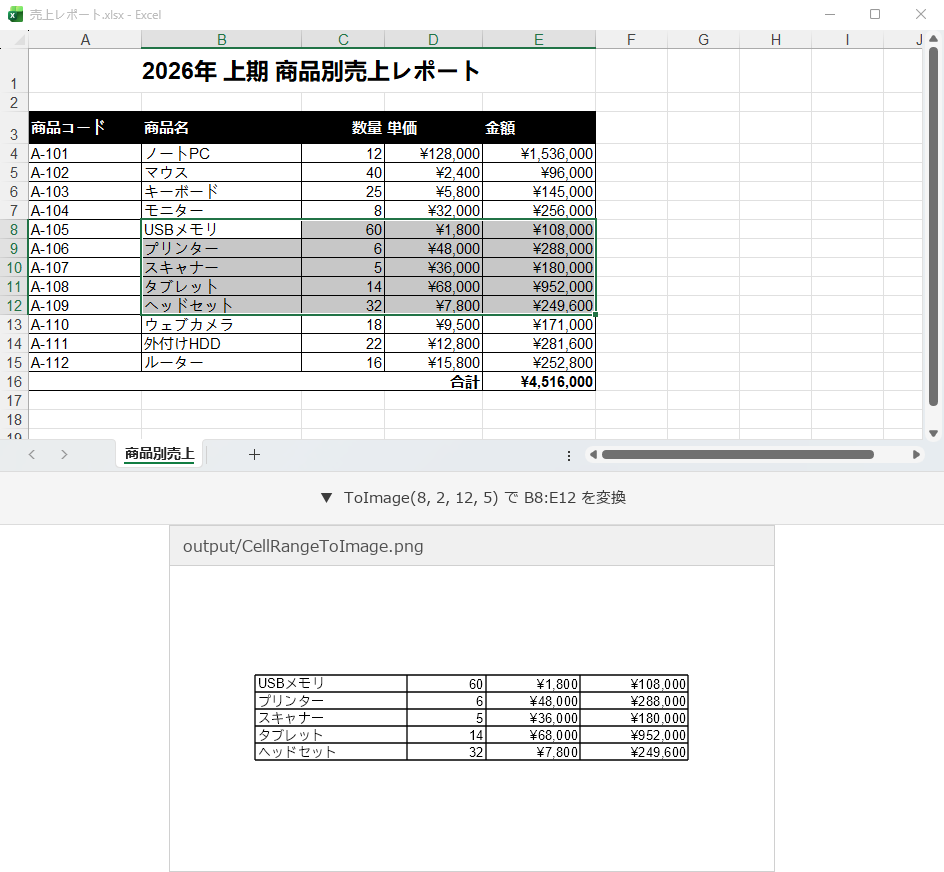Select column I header
This screenshot has width=944, height=872.
(x=847, y=40)
